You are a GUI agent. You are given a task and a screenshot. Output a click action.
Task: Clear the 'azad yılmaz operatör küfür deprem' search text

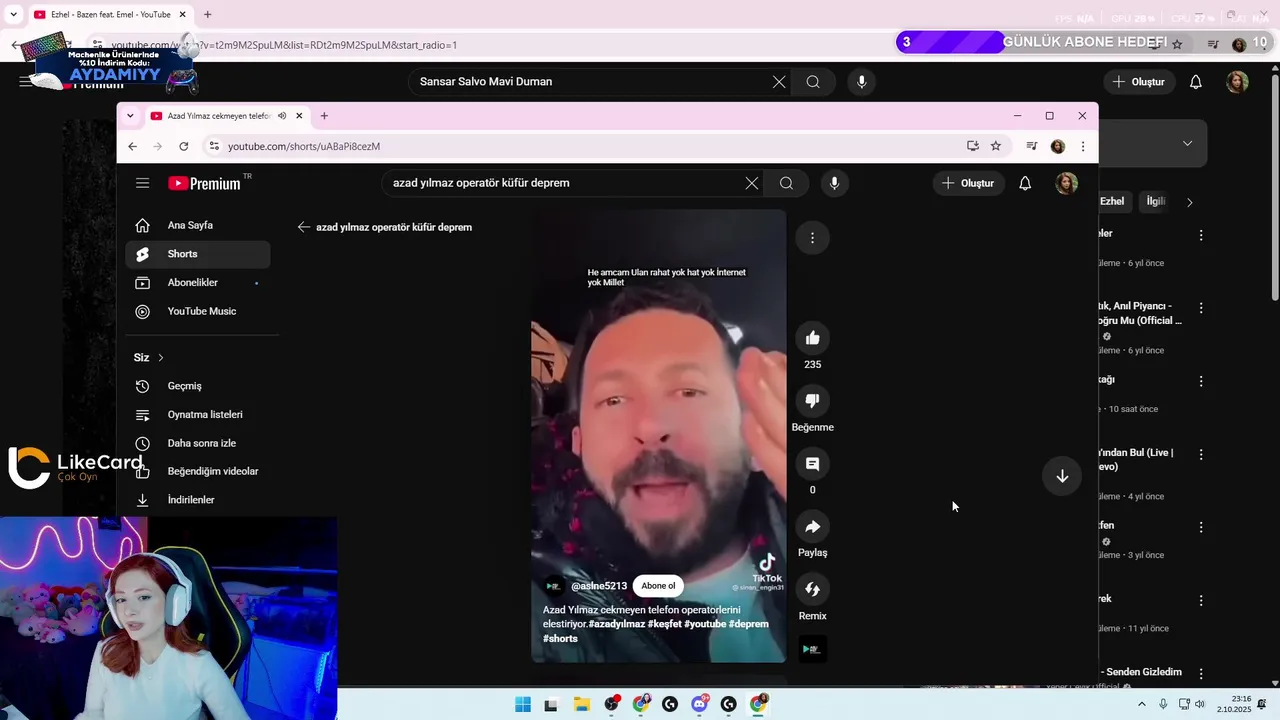[x=752, y=183]
